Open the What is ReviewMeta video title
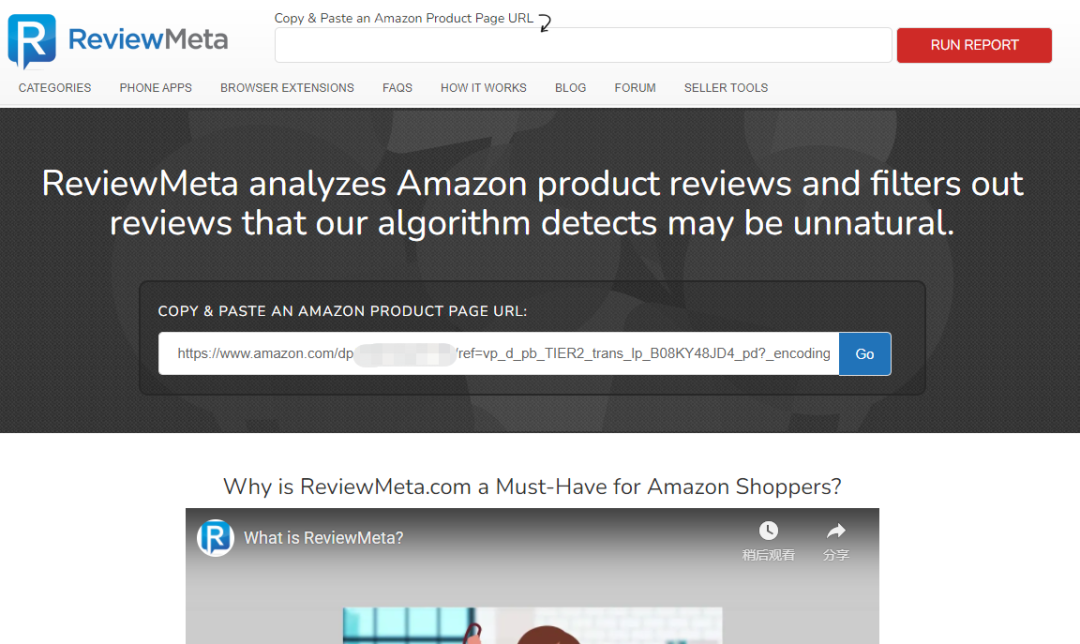1080x644 pixels. click(324, 538)
